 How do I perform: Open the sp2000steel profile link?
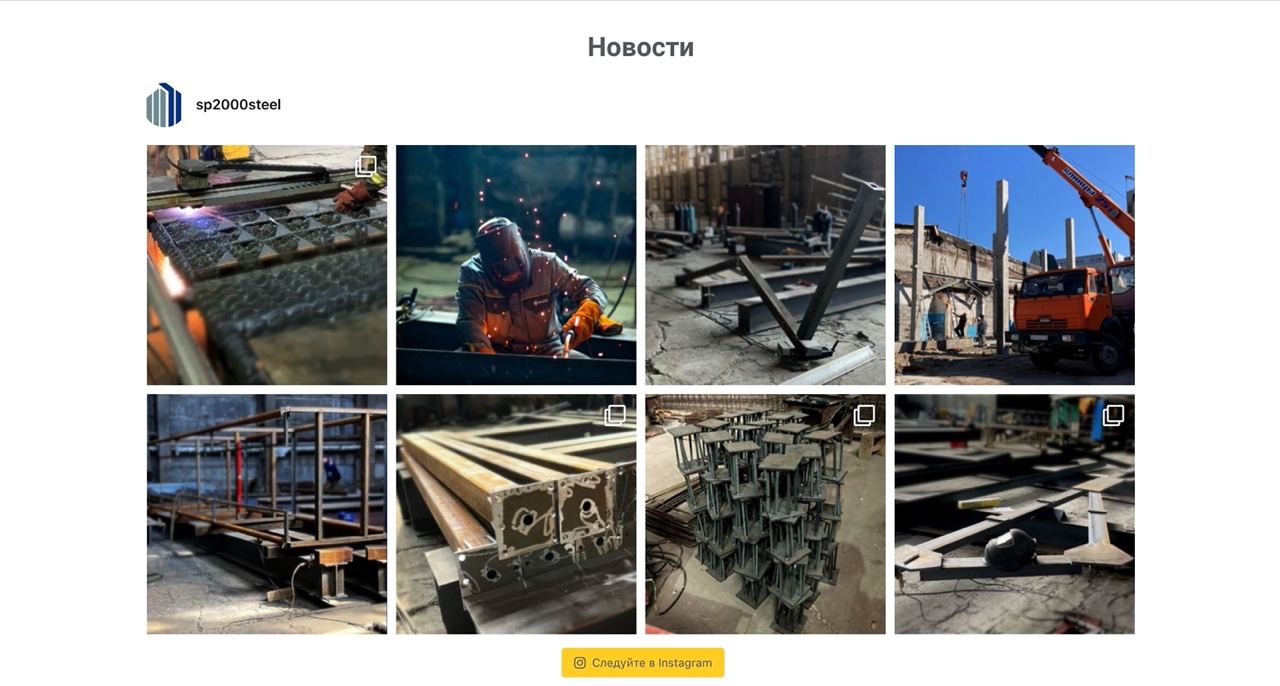point(238,105)
